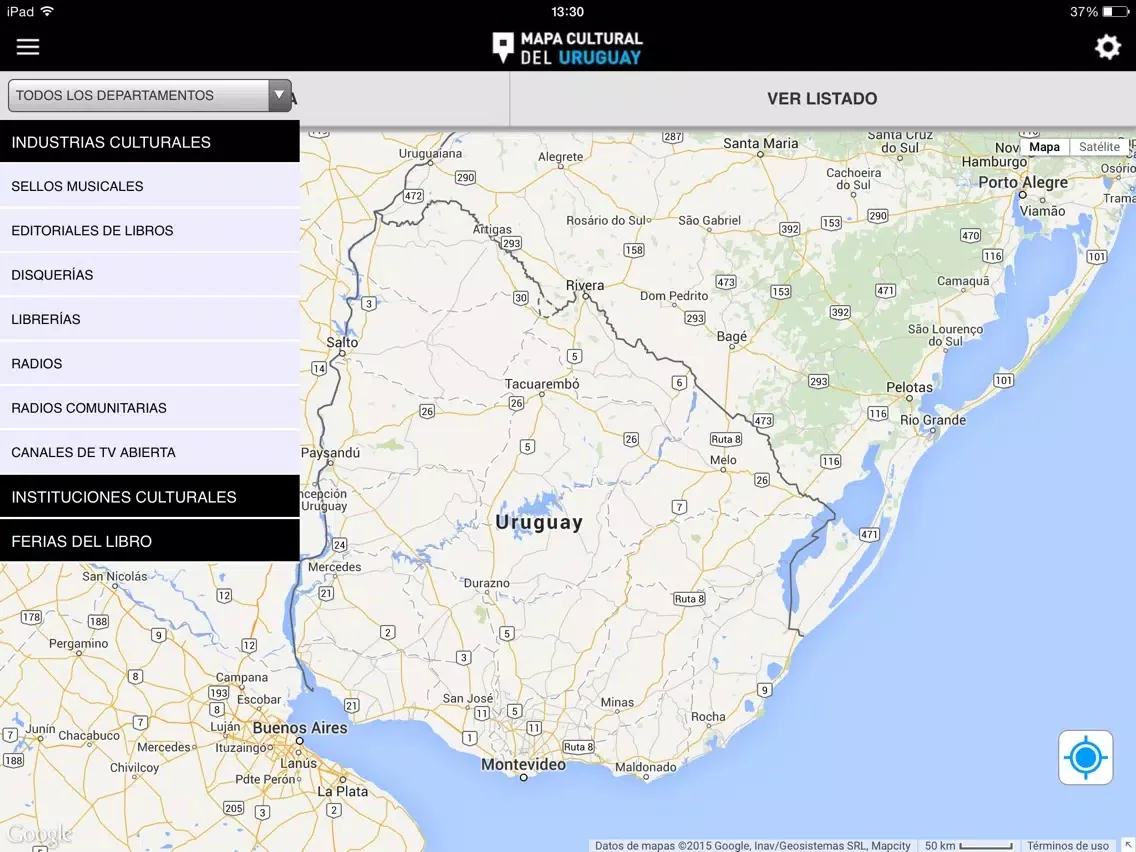Screen dimensions: 1136x852
Task: Select Radios Comunitarias category
Action: click(149, 408)
